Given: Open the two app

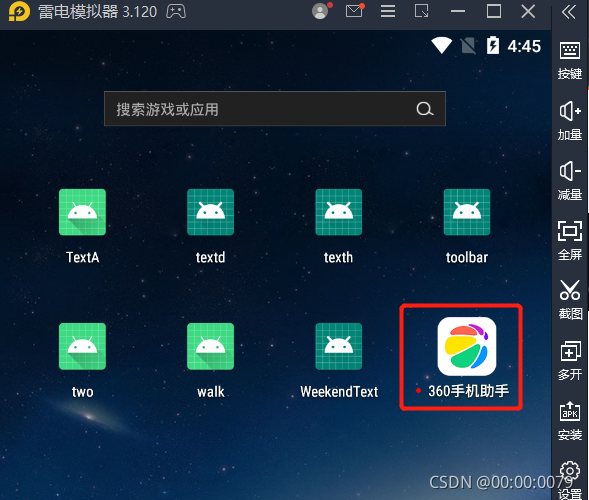Looking at the screenshot, I should [x=82, y=346].
